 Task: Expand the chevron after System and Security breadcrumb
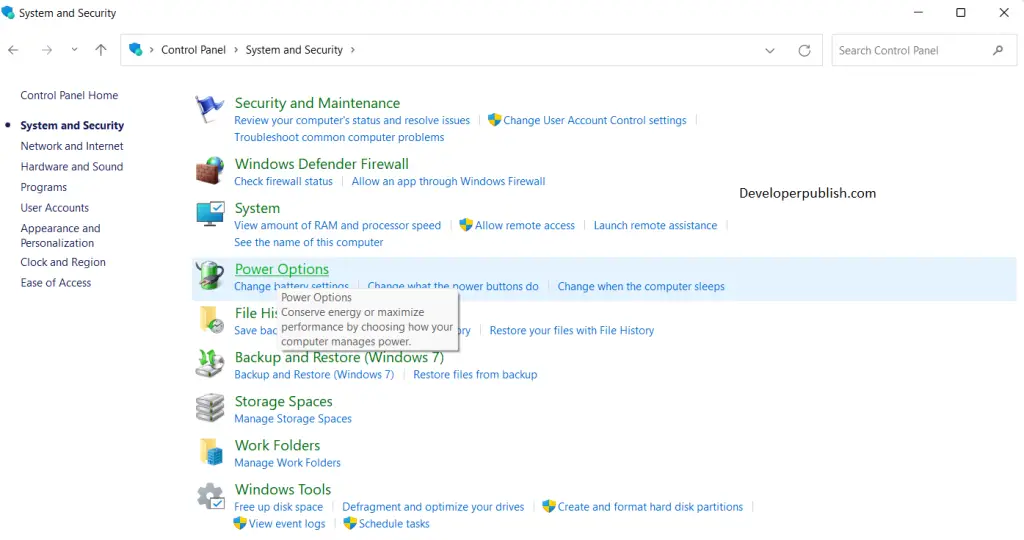coord(353,50)
